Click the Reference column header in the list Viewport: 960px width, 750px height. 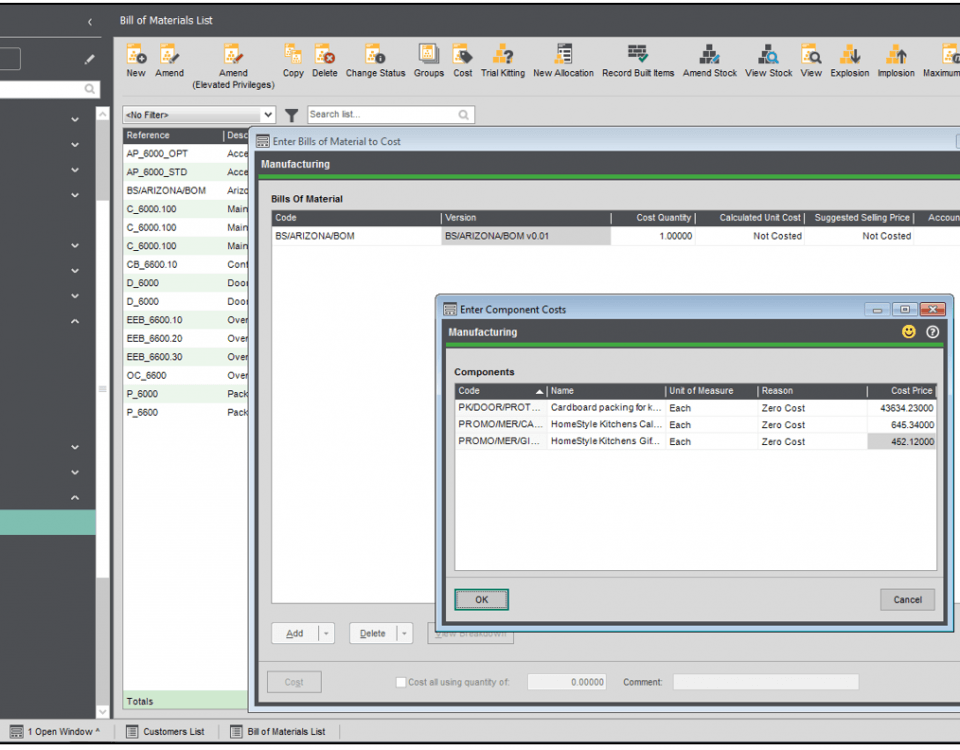click(x=173, y=135)
